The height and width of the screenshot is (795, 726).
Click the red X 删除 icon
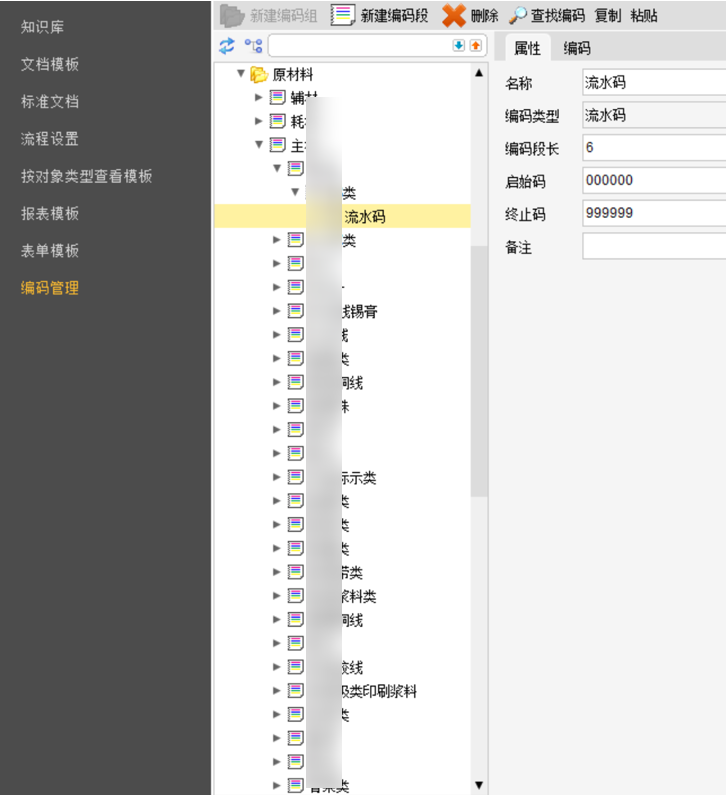(x=454, y=15)
